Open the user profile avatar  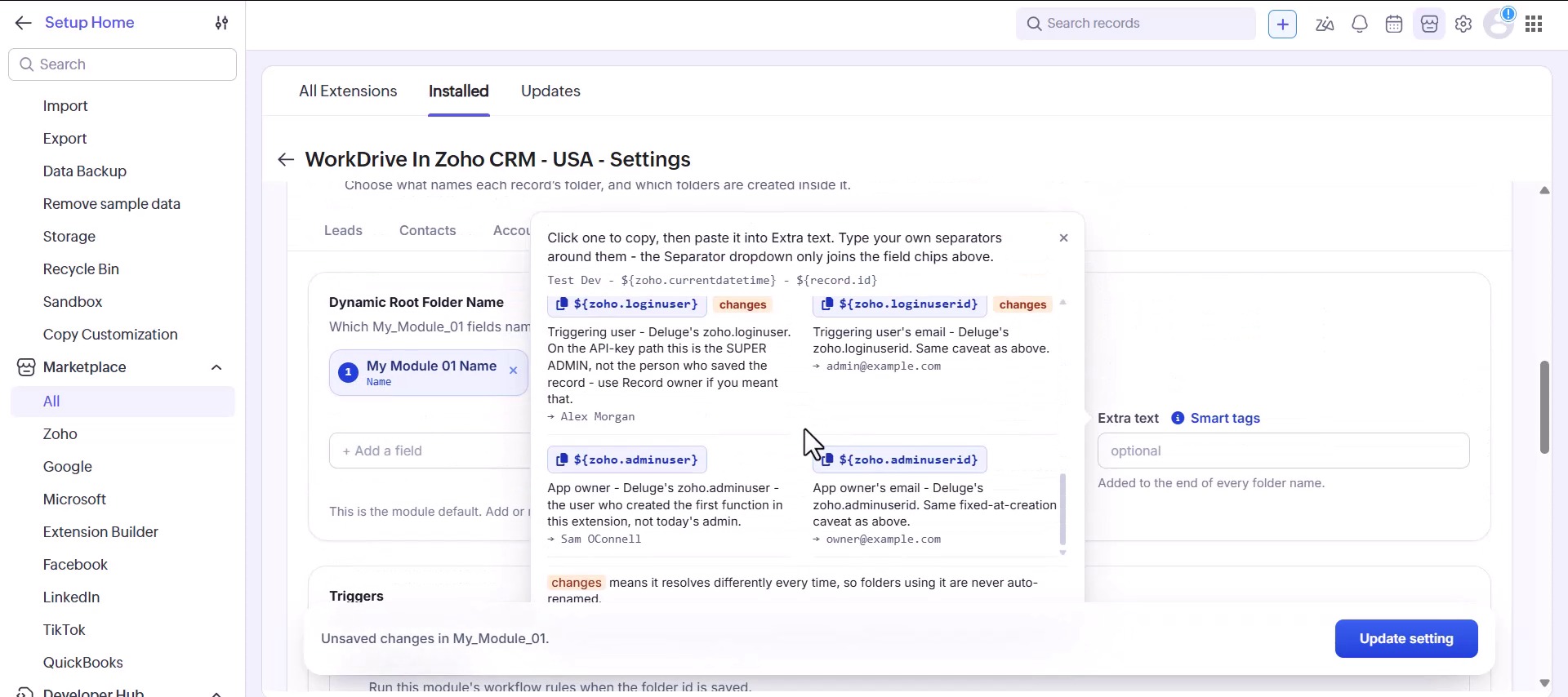[1499, 24]
